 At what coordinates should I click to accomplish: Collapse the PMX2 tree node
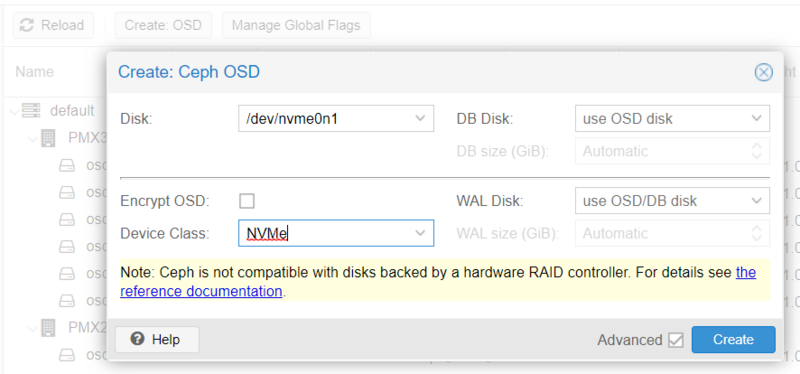(x=32, y=328)
